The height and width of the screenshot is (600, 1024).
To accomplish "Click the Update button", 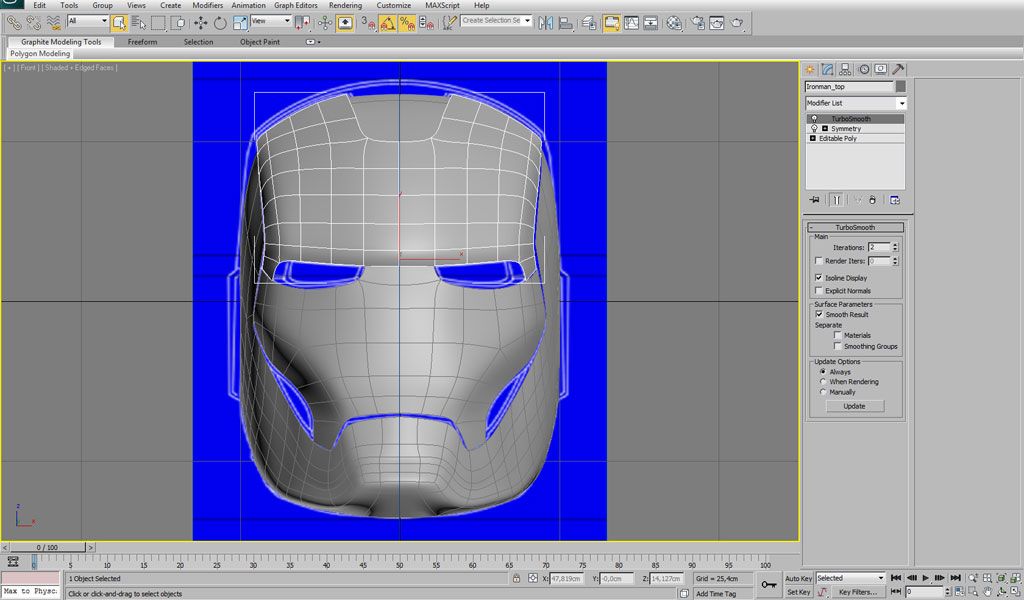I will click(x=854, y=406).
